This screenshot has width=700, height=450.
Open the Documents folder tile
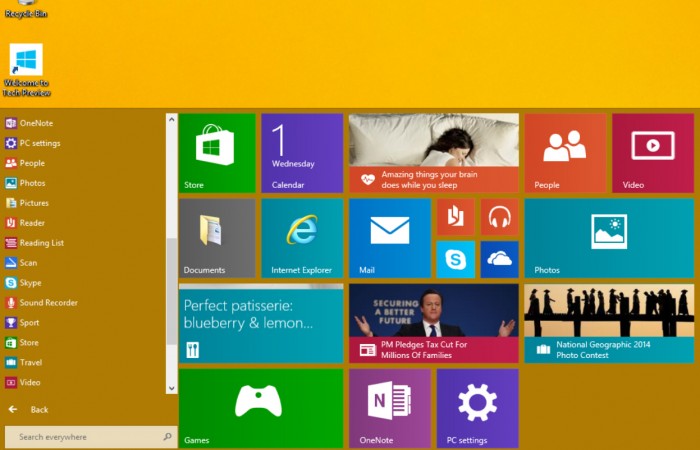point(217,238)
